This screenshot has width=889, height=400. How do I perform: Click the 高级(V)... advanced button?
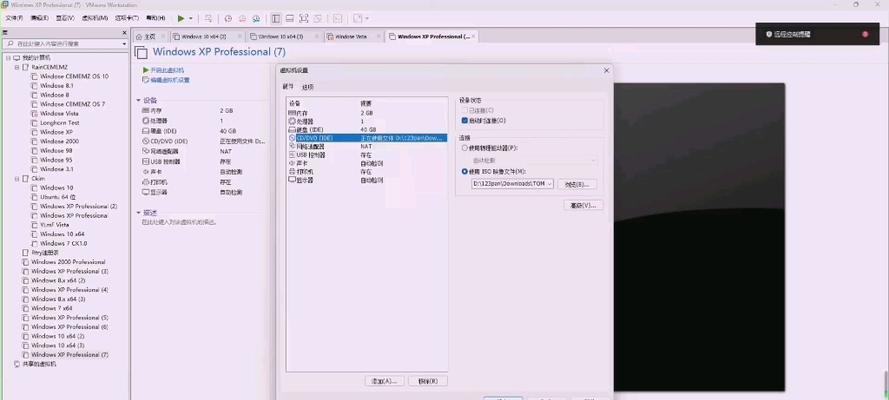583,205
